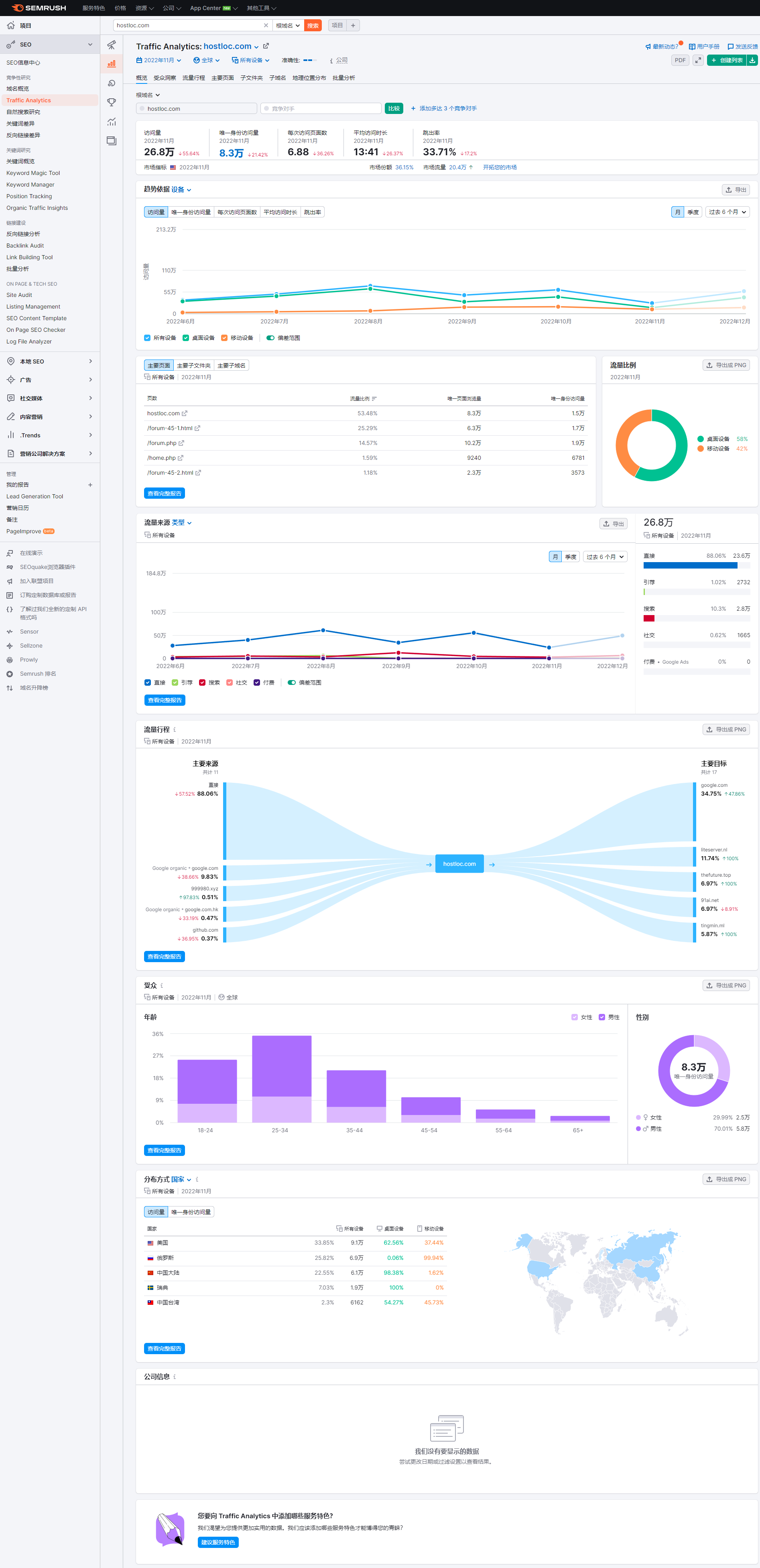Click the 竞争对手 input field

(321, 108)
